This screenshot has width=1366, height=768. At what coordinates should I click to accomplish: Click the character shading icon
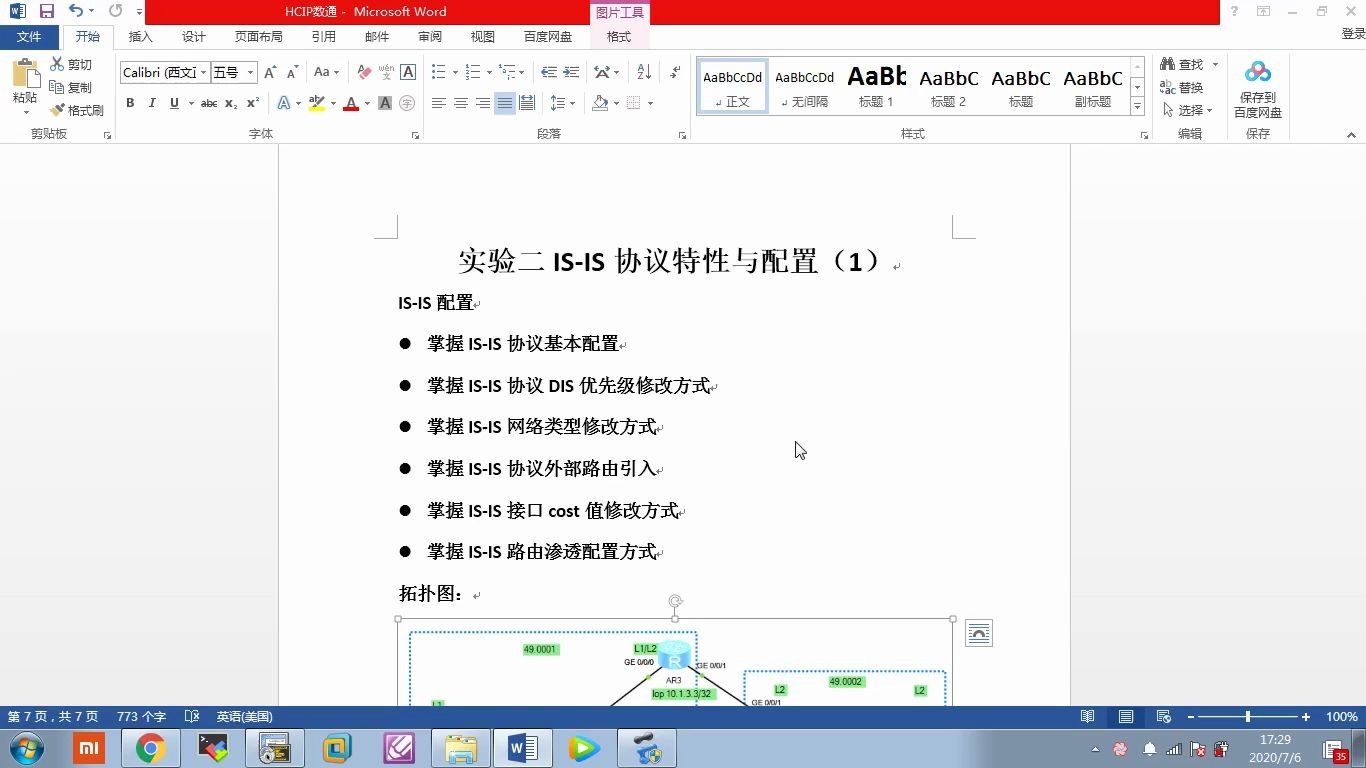point(385,103)
